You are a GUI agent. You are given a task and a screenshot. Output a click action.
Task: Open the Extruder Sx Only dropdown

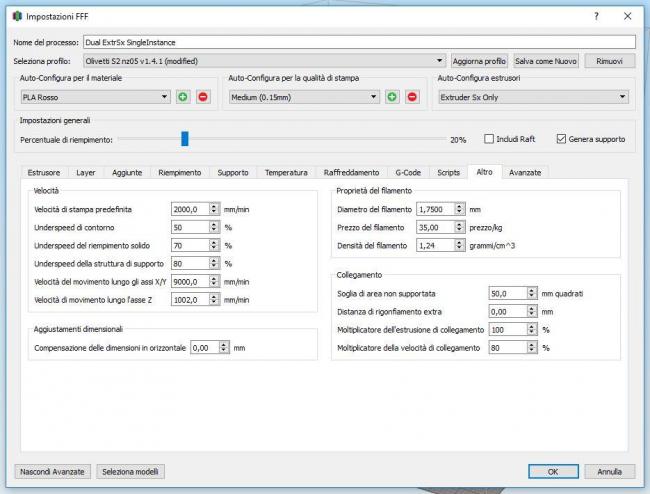[x=622, y=97]
